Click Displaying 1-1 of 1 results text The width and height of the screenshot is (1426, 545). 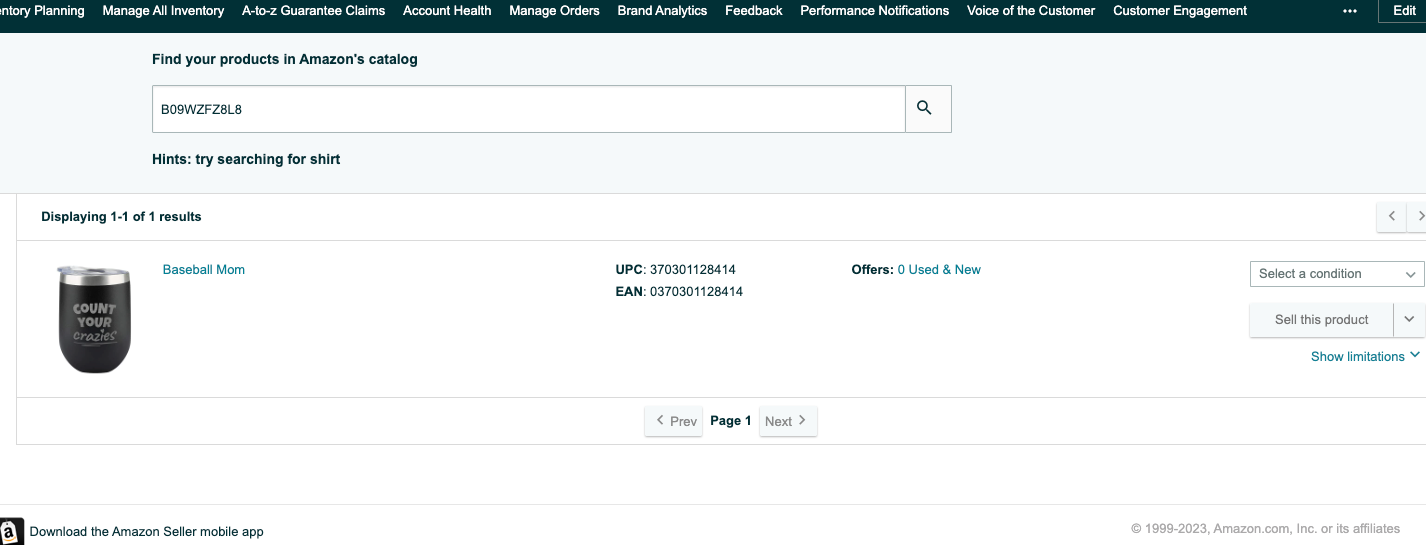point(121,217)
